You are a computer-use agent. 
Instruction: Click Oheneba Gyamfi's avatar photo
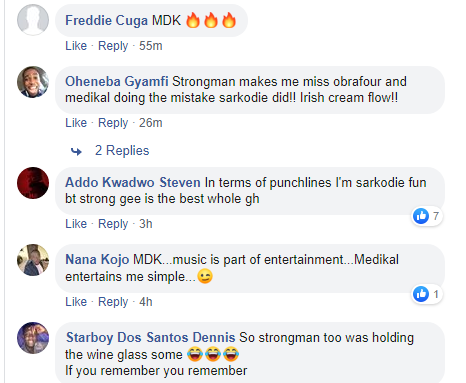click(33, 82)
